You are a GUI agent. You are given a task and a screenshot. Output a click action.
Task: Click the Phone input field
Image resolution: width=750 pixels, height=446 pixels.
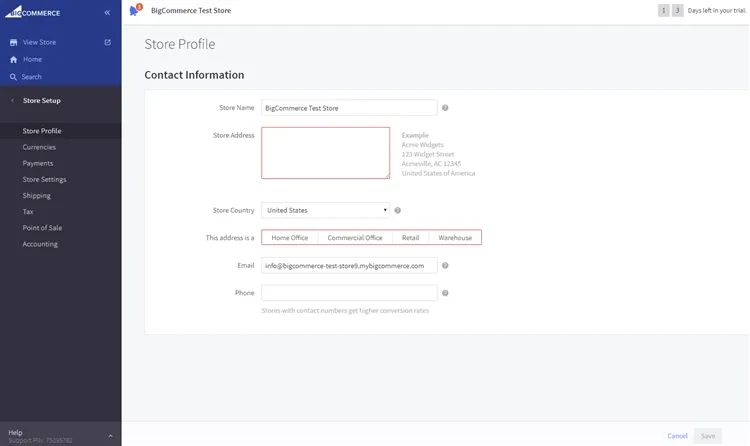tap(349, 293)
